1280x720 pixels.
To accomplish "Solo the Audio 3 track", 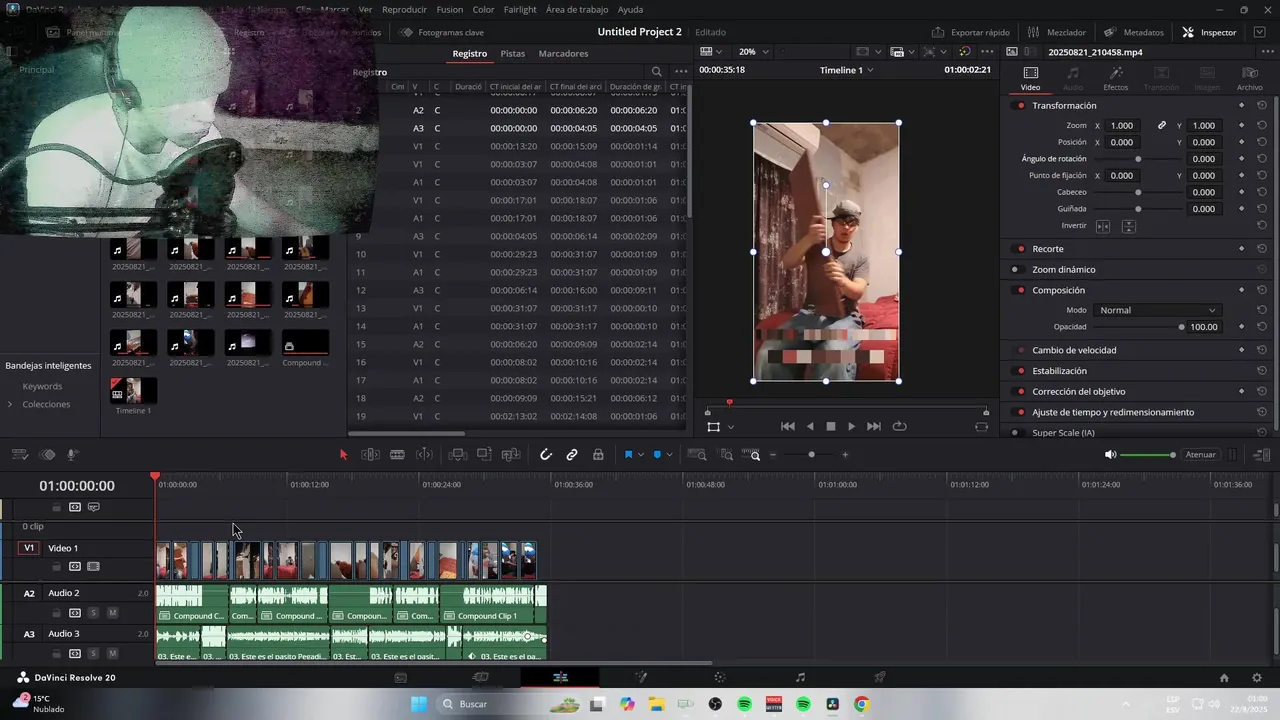I will [x=93, y=654].
